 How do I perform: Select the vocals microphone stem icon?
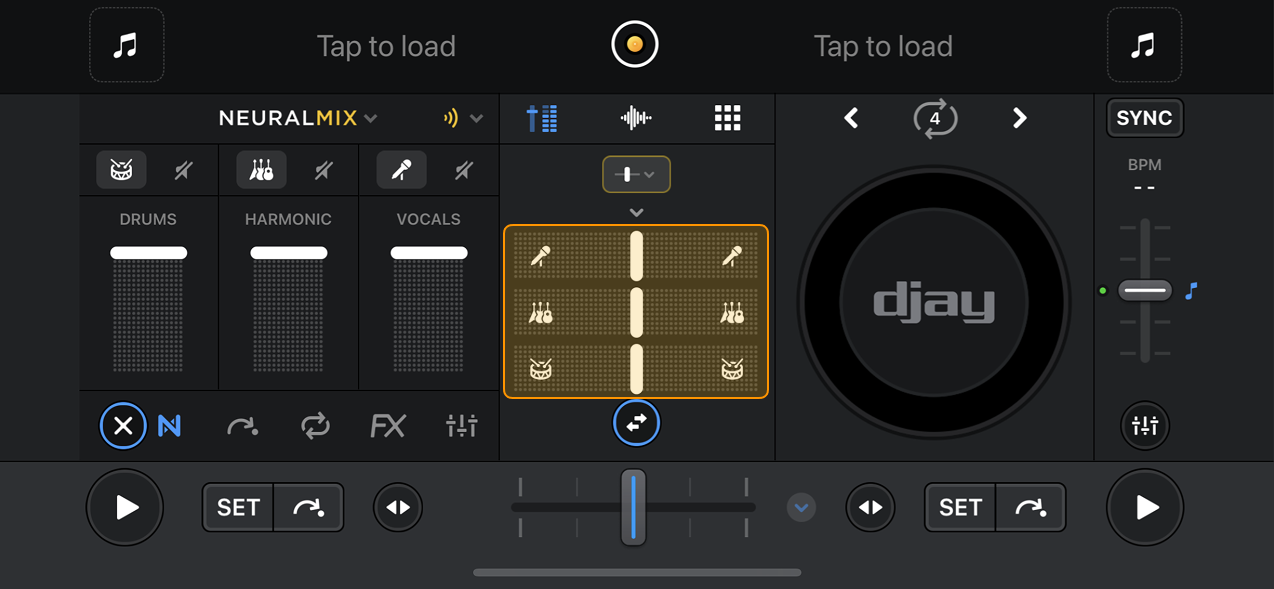coord(400,169)
